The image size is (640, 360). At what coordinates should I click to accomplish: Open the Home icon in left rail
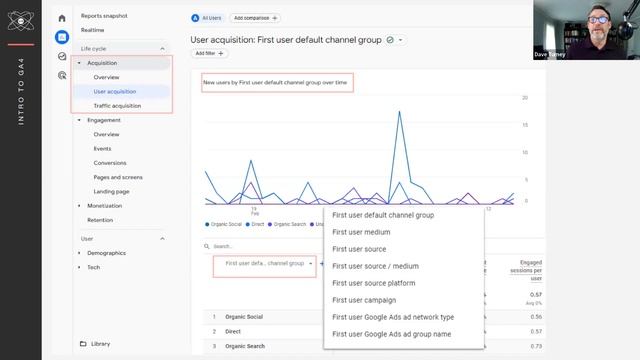pos(62,18)
